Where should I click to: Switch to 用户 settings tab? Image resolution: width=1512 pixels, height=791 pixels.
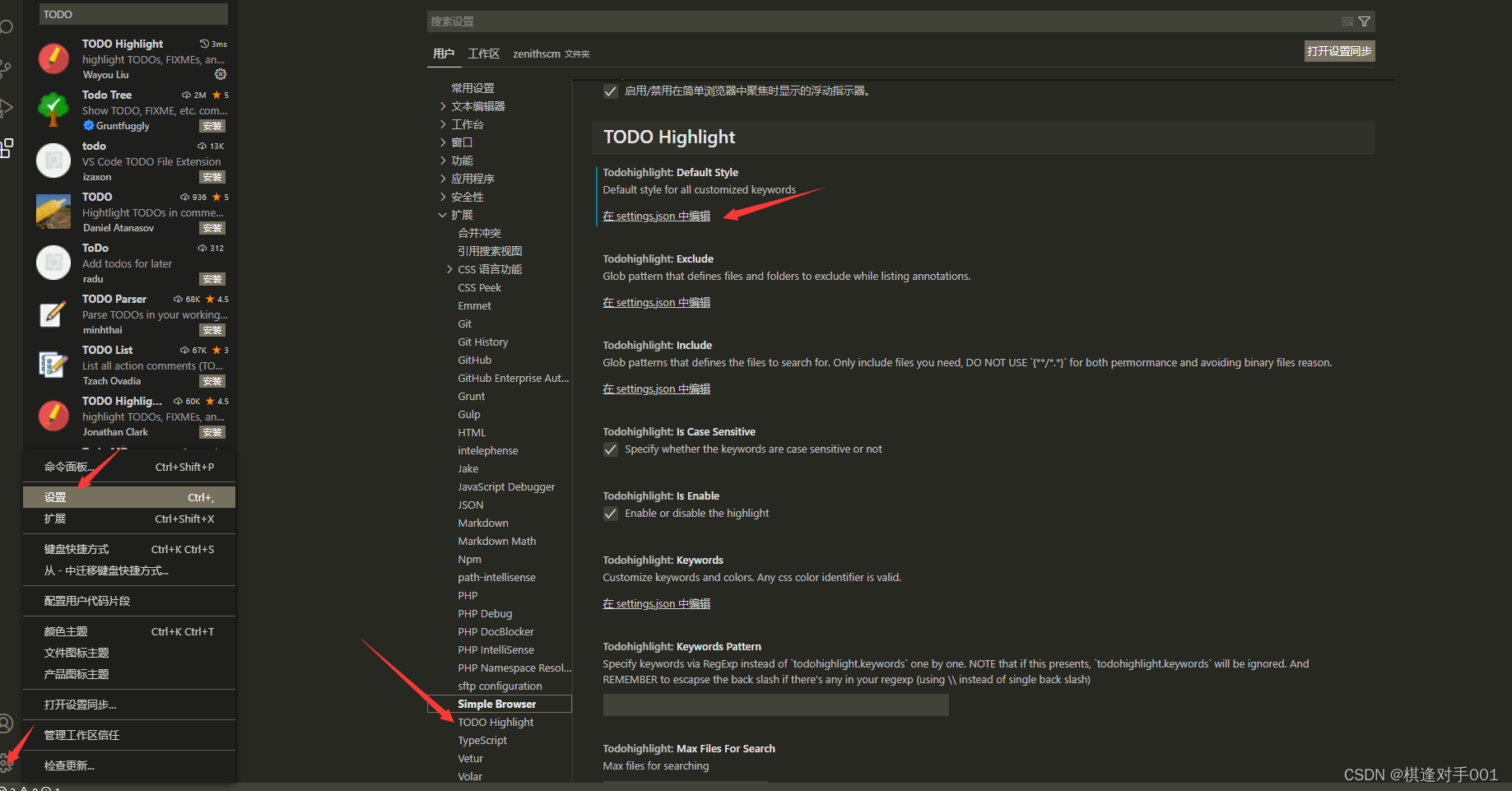pyautogui.click(x=444, y=54)
